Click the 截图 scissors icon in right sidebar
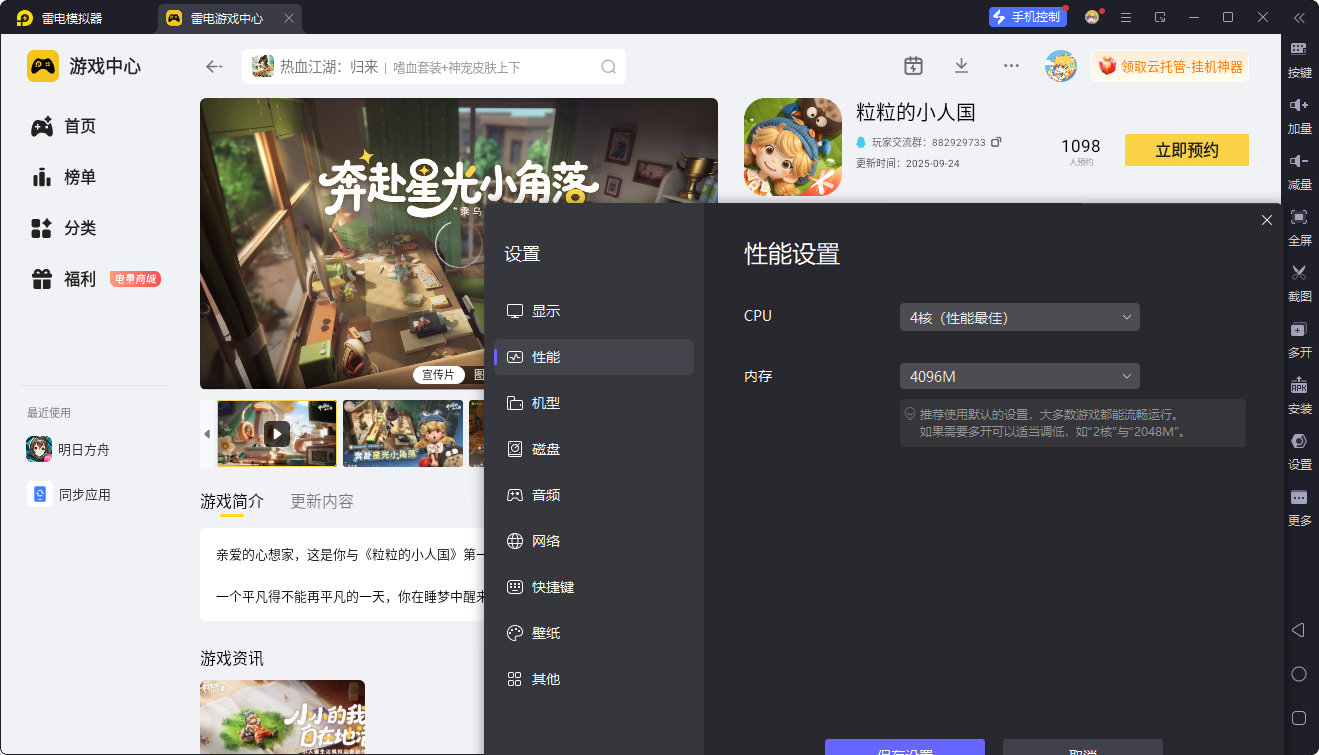The height and width of the screenshot is (755, 1319). pyautogui.click(x=1299, y=273)
